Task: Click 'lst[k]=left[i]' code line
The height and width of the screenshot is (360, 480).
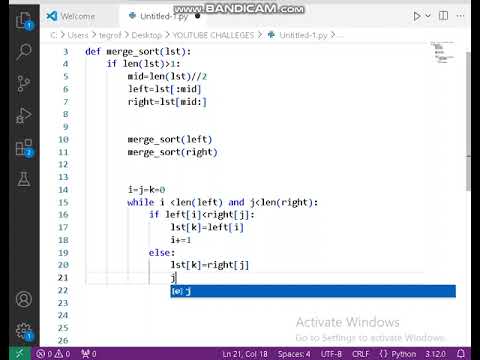Action: click(207, 227)
